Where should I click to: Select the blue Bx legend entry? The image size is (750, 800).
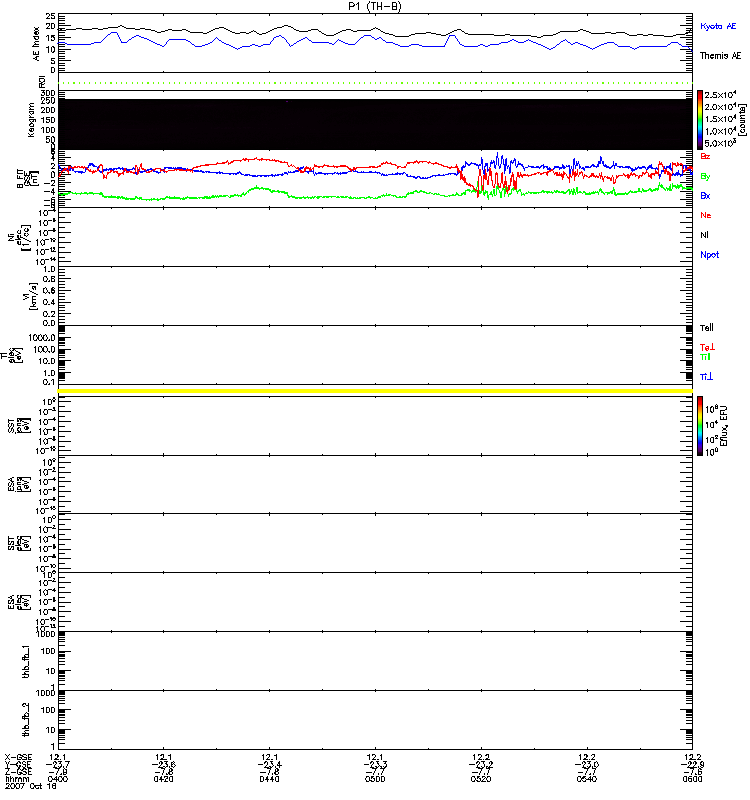click(x=706, y=195)
